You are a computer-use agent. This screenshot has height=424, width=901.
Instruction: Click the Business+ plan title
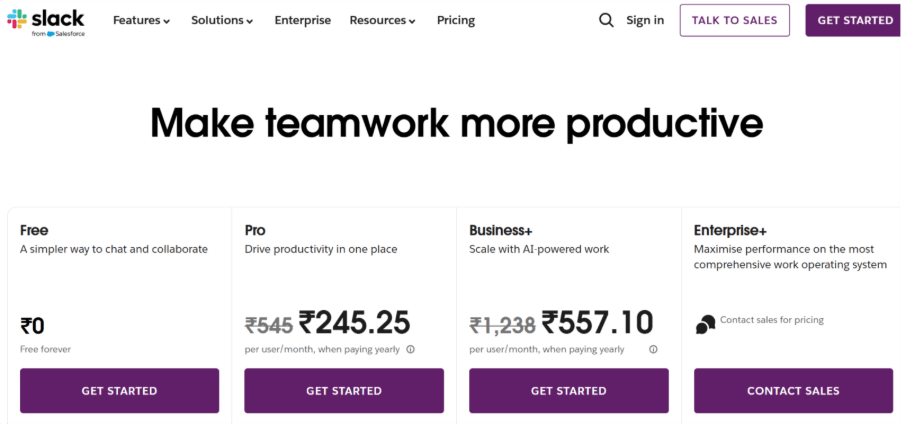(x=501, y=230)
